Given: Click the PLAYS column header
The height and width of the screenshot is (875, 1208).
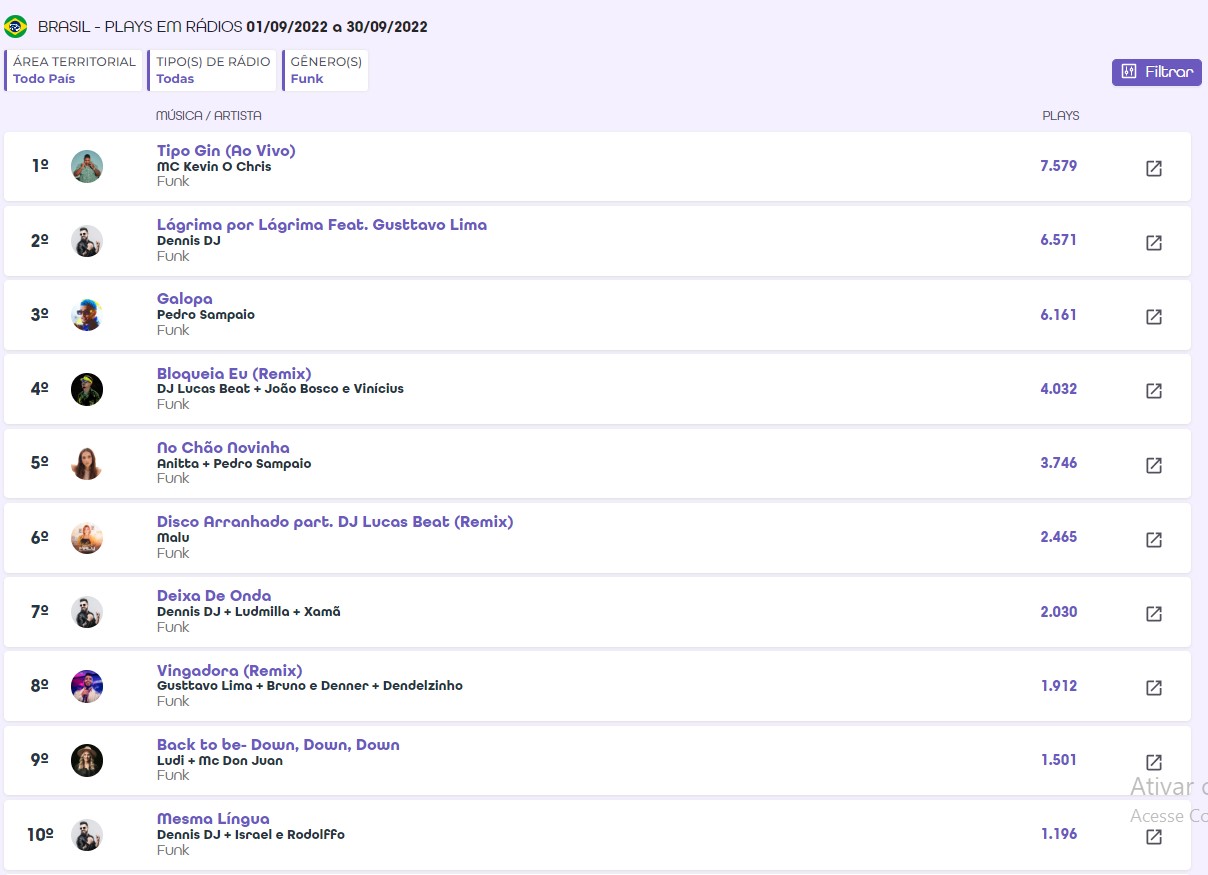Looking at the screenshot, I should [x=1061, y=116].
